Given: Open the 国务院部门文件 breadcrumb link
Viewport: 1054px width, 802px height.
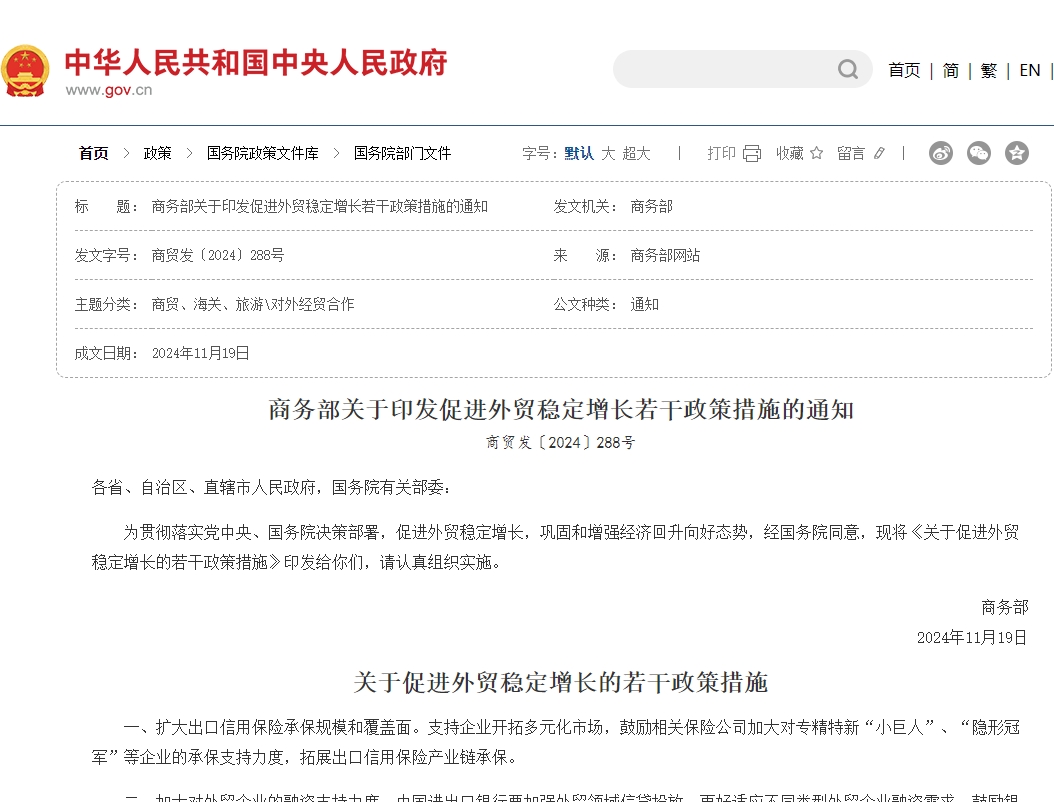Looking at the screenshot, I should (401, 153).
